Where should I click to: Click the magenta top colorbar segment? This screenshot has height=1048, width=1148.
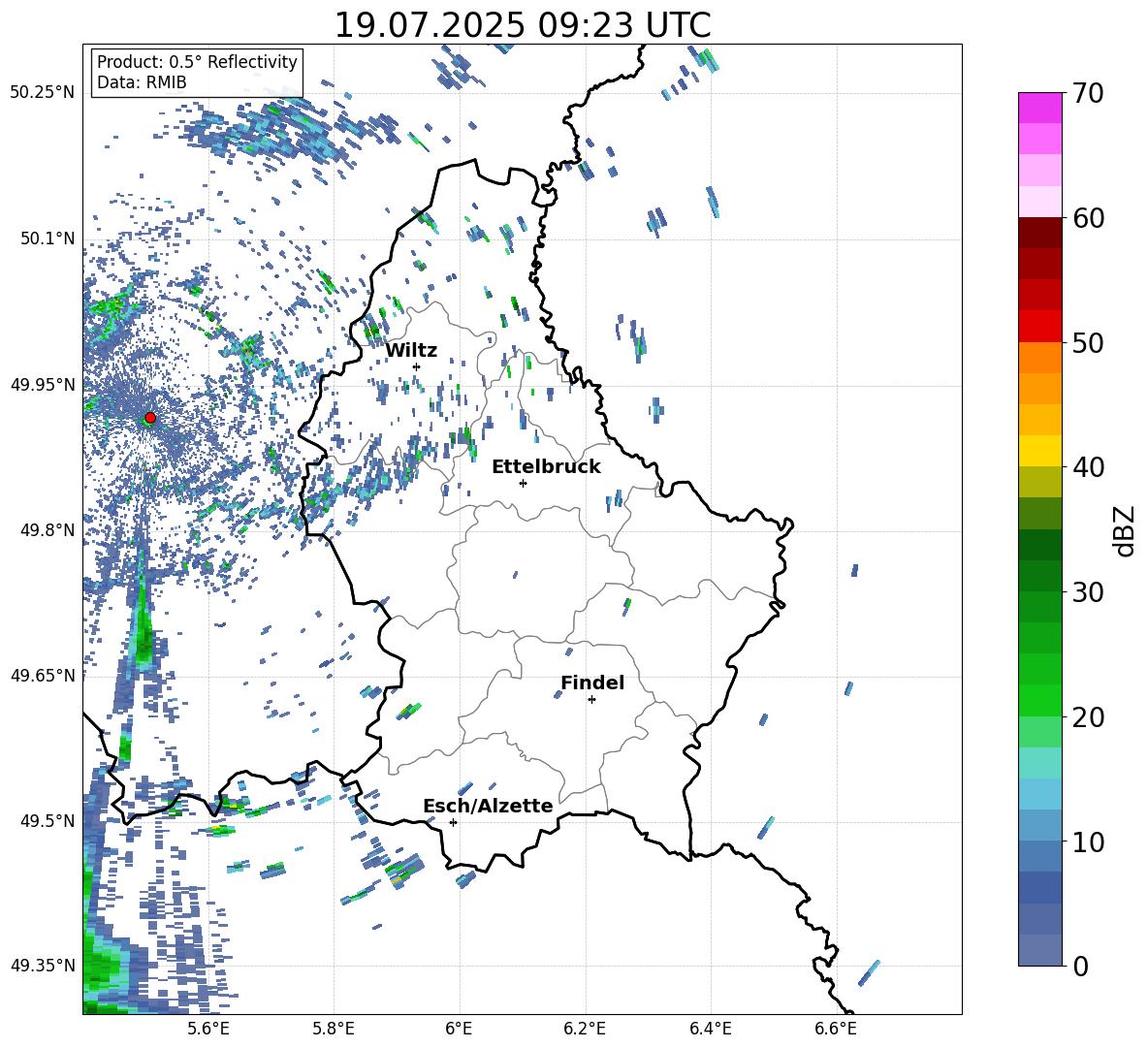point(1039,108)
